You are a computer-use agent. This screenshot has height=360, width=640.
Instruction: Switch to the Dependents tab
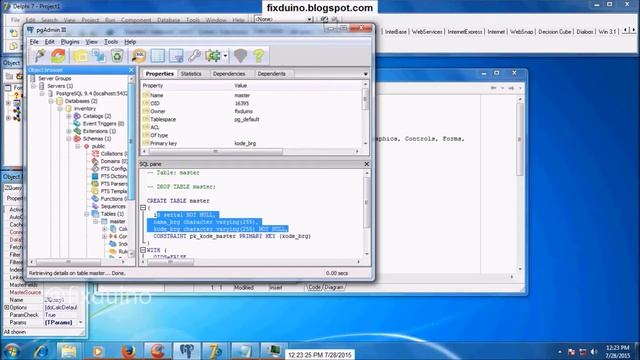click(x=271, y=74)
